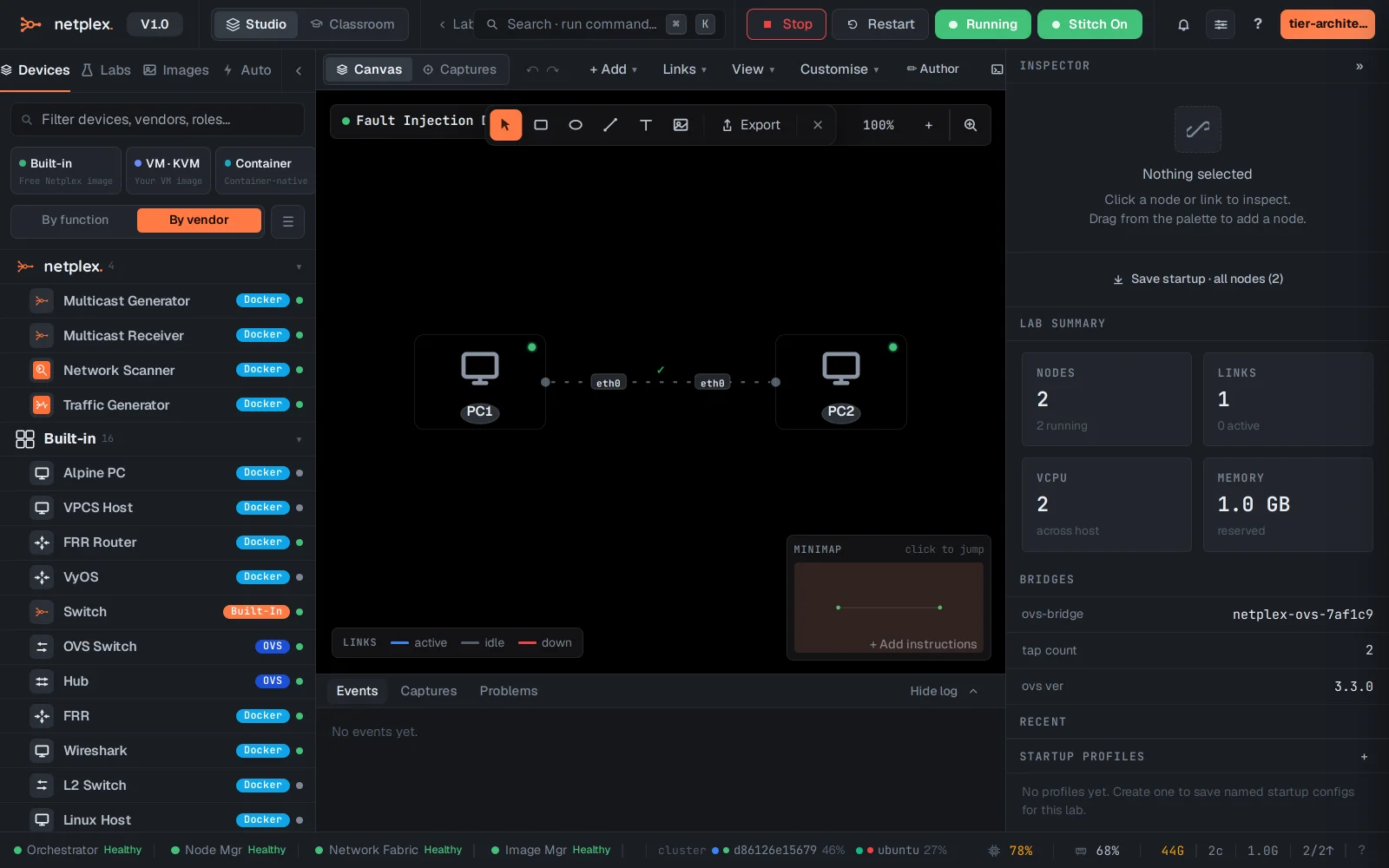The height and width of the screenshot is (868, 1389).
Task: Select the insert image tool
Action: point(681,125)
